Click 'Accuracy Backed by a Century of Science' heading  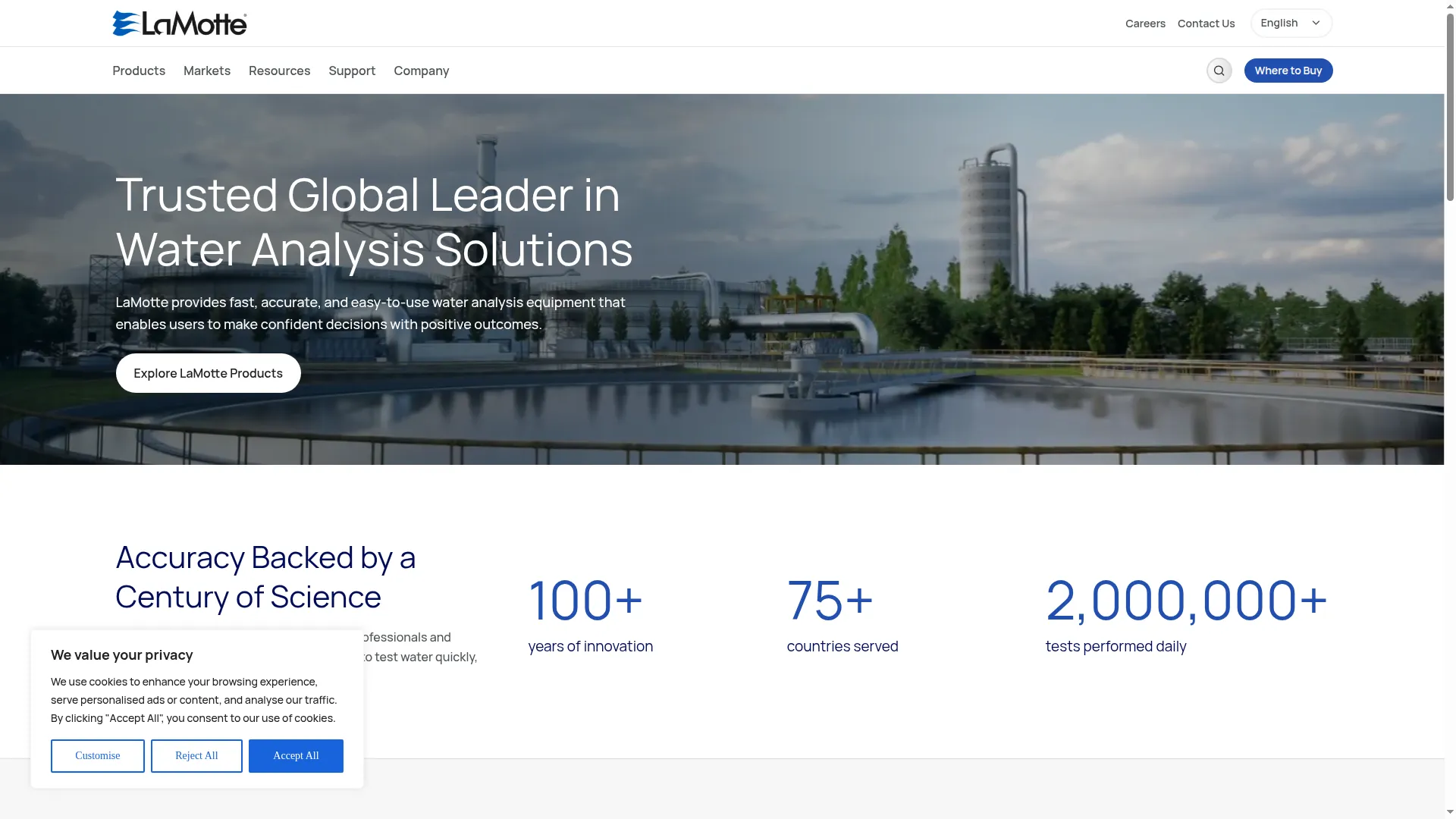[x=265, y=577]
